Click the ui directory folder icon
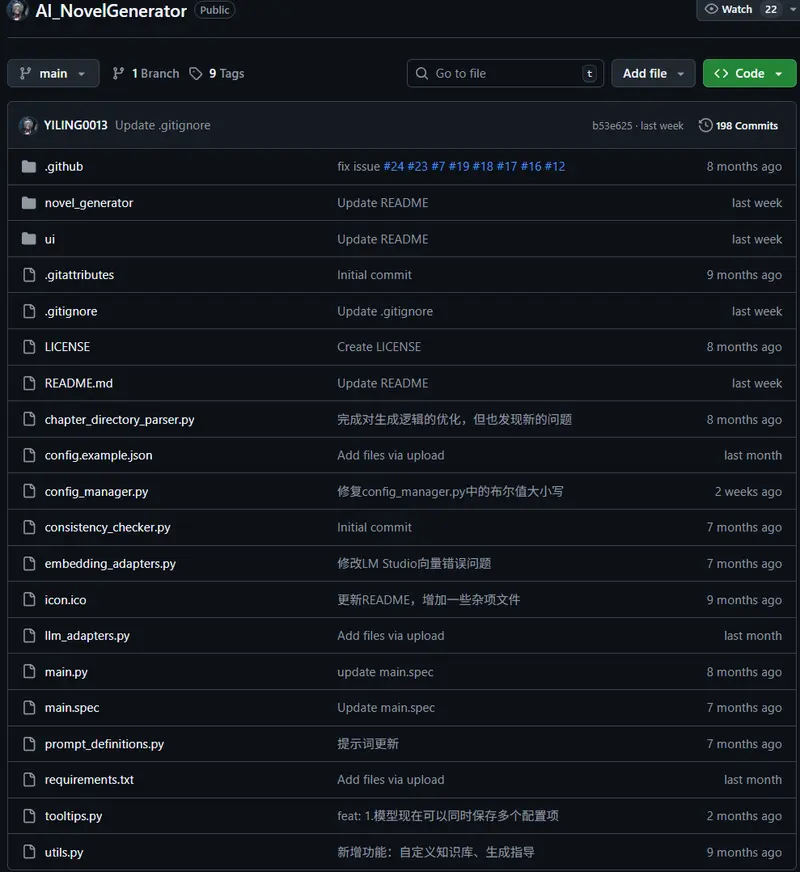The width and height of the screenshot is (800, 872). [x=28, y=239]
